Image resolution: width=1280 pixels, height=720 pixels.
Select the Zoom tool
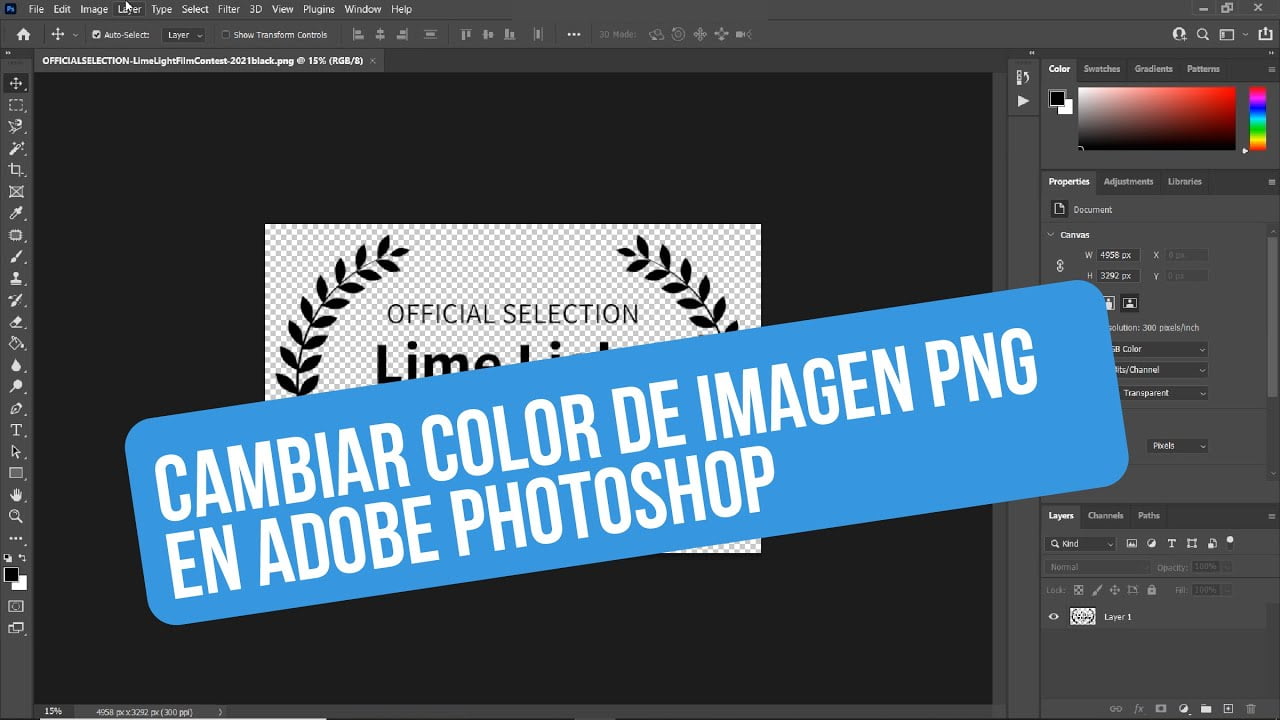(16, 516)
